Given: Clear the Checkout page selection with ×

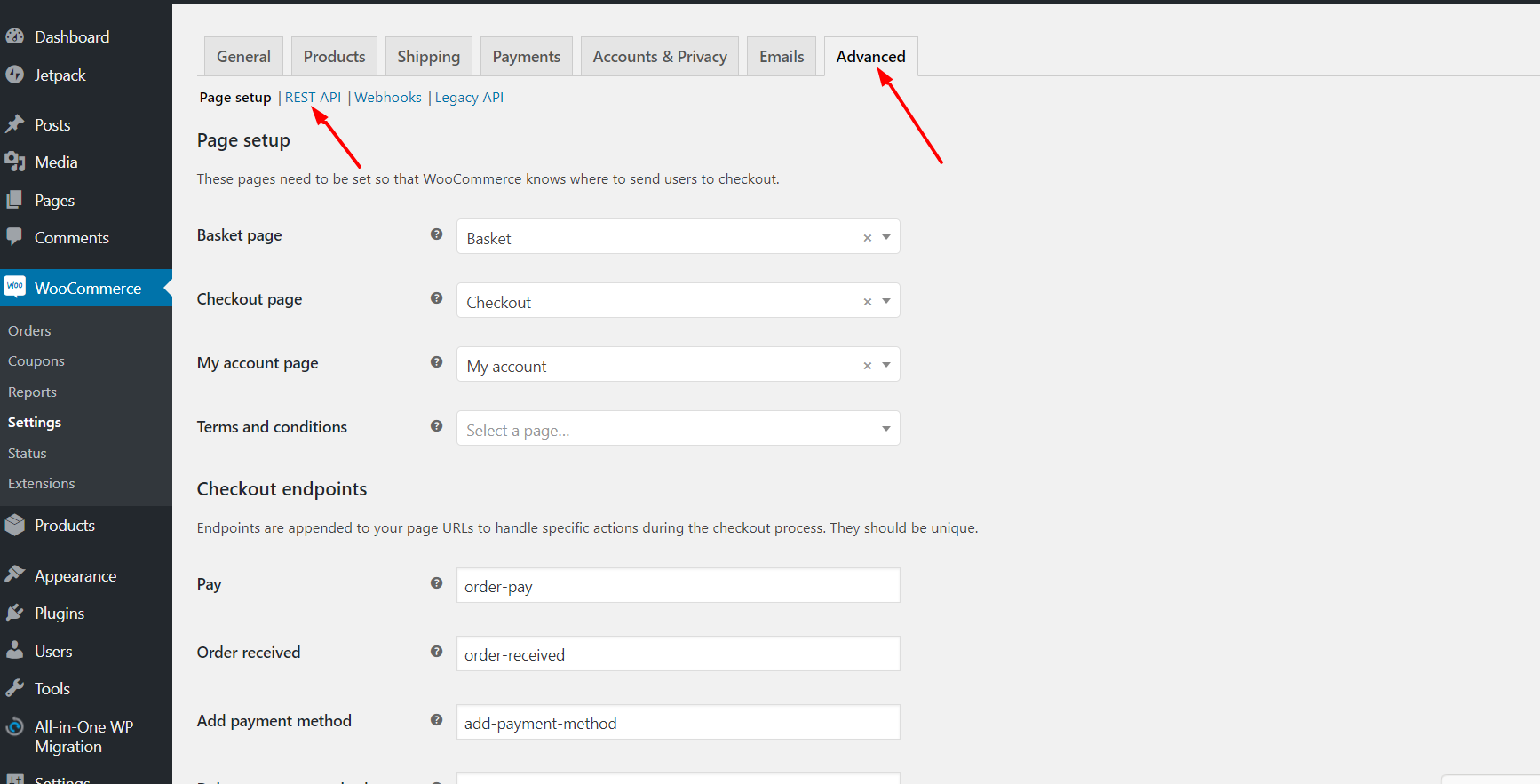Looking at the screenshot, I should point(868,302).
